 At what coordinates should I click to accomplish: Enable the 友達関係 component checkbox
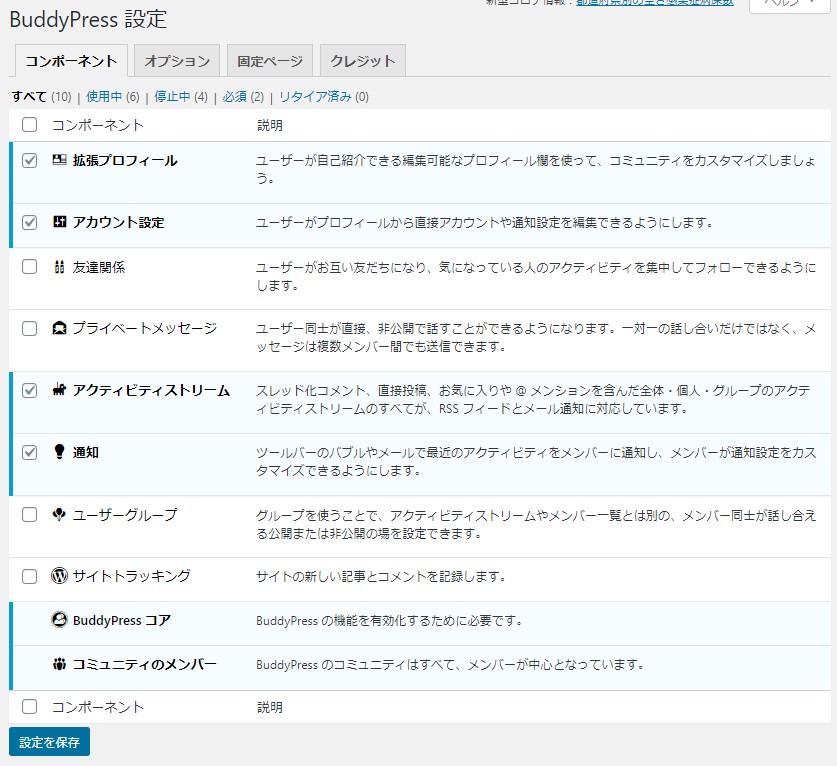(28, 267)
